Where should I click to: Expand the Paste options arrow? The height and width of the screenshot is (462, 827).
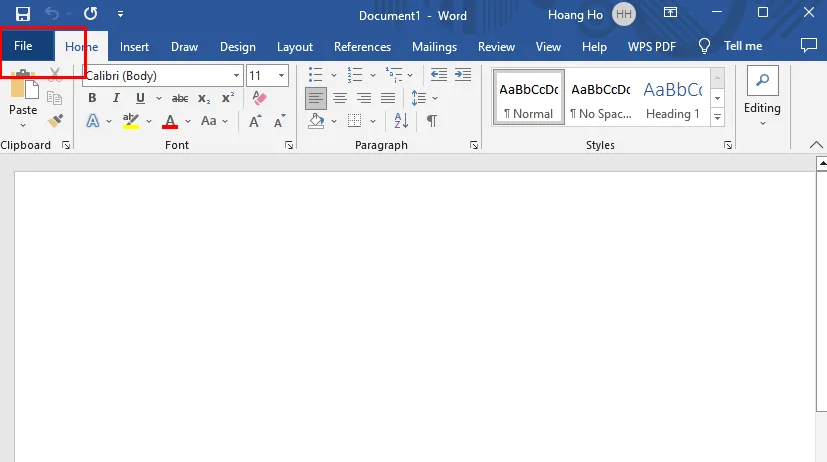tap(23, 126)
